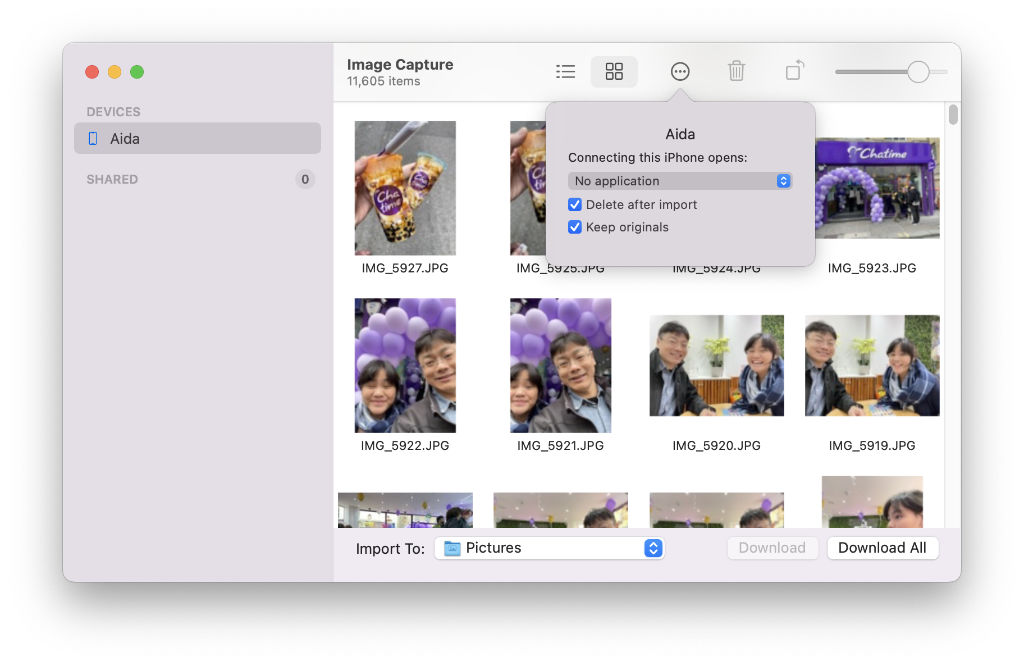Uncheck Delete after import
Viewport: 1024px width, 665px height.
(575, 205)
